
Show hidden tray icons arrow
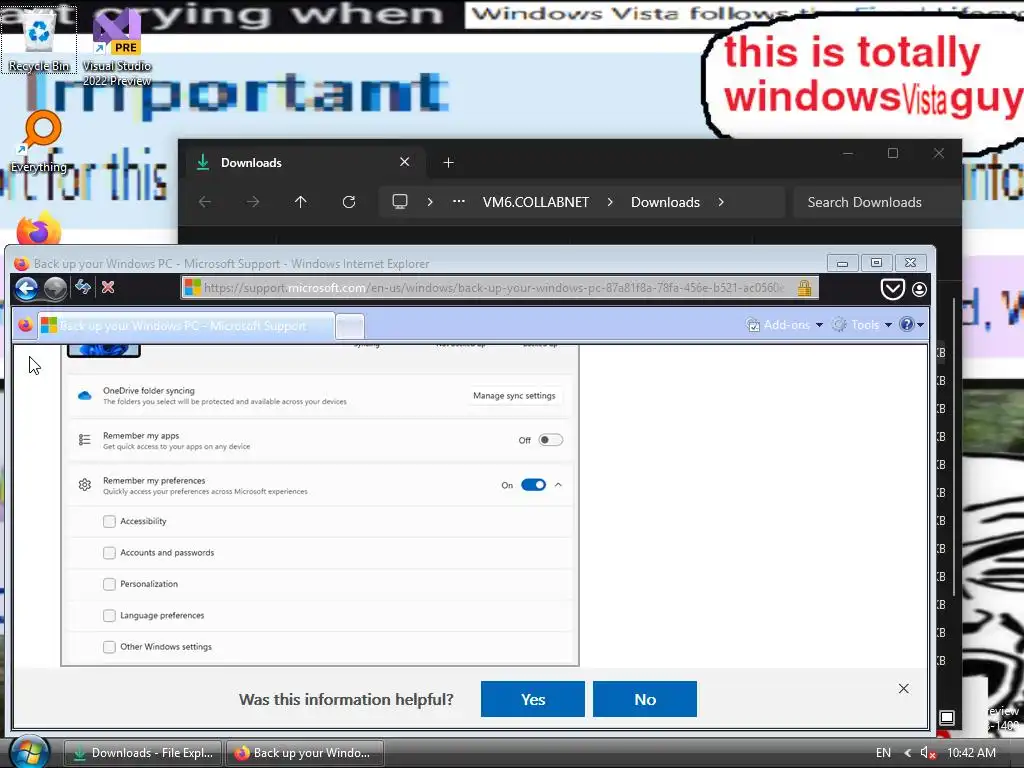click(x=908, y=752)
